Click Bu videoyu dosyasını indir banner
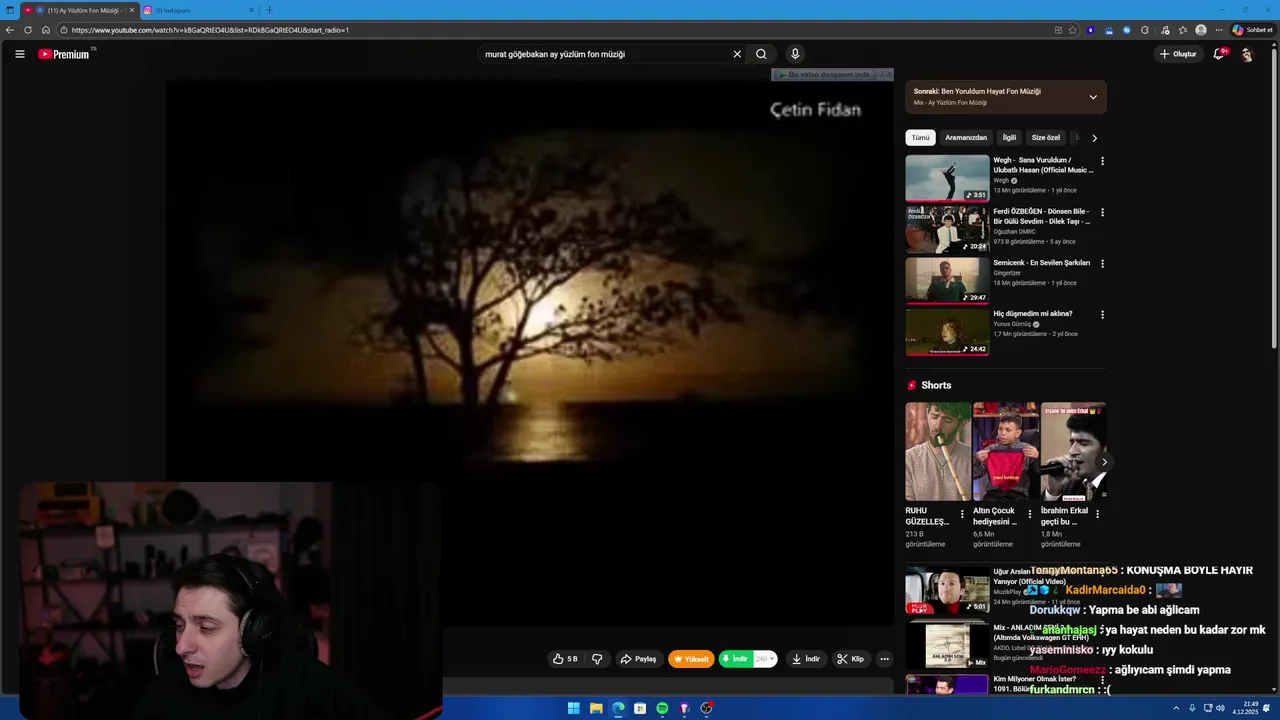Viewport: 1280px width, 720px height. pyautogui.click(x=824, y=75)
